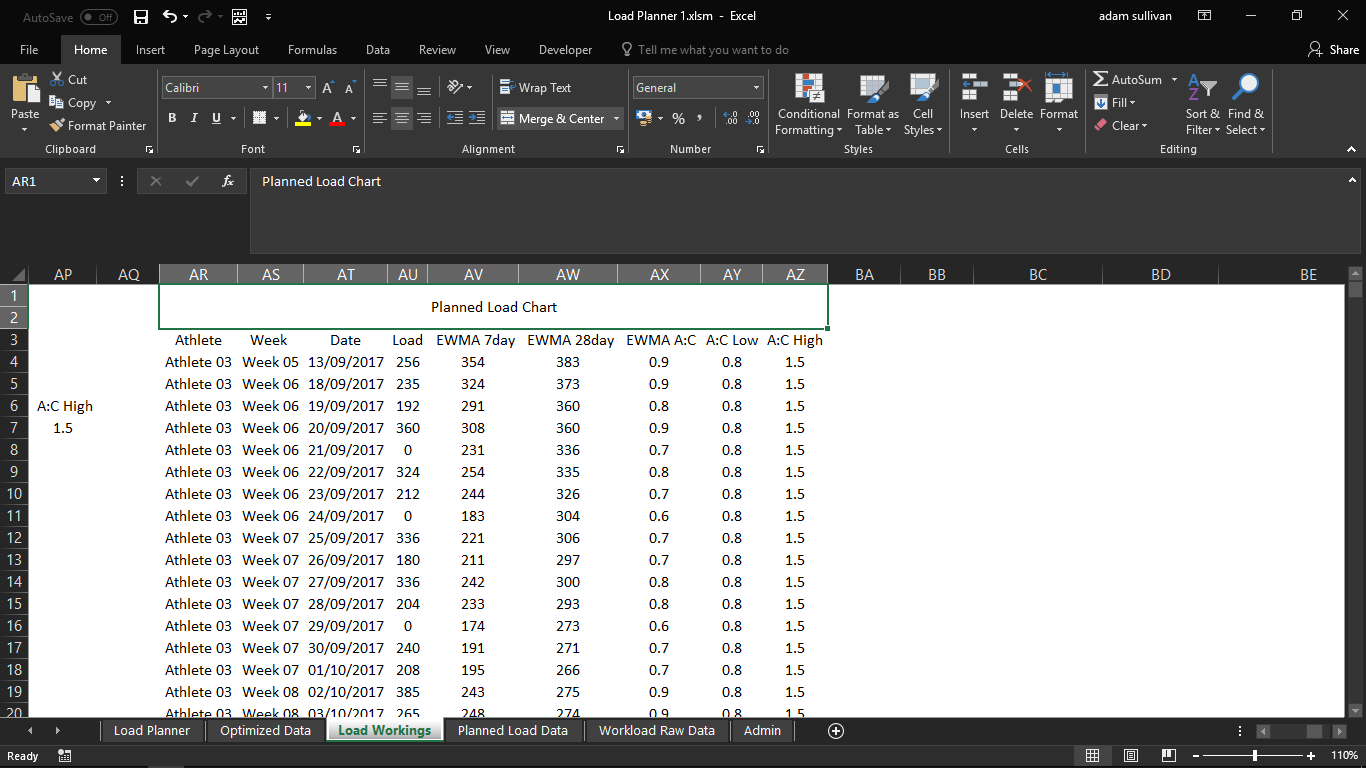Click Insert Function fx icon
The height and width of the screenshot is (768, 1366).
(x=228, y=181)
